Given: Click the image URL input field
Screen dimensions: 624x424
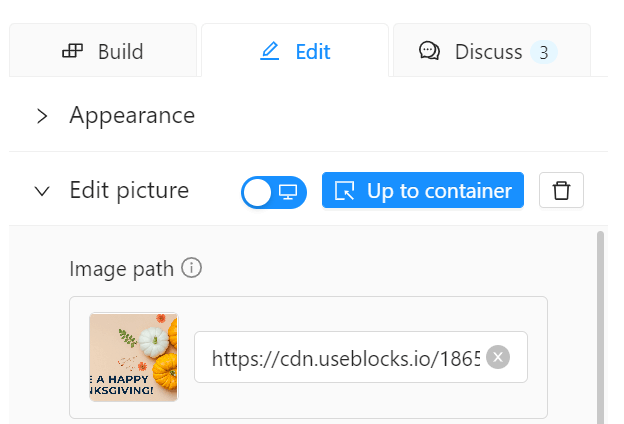Looking at the screenshot, I should tap(361, 357).
